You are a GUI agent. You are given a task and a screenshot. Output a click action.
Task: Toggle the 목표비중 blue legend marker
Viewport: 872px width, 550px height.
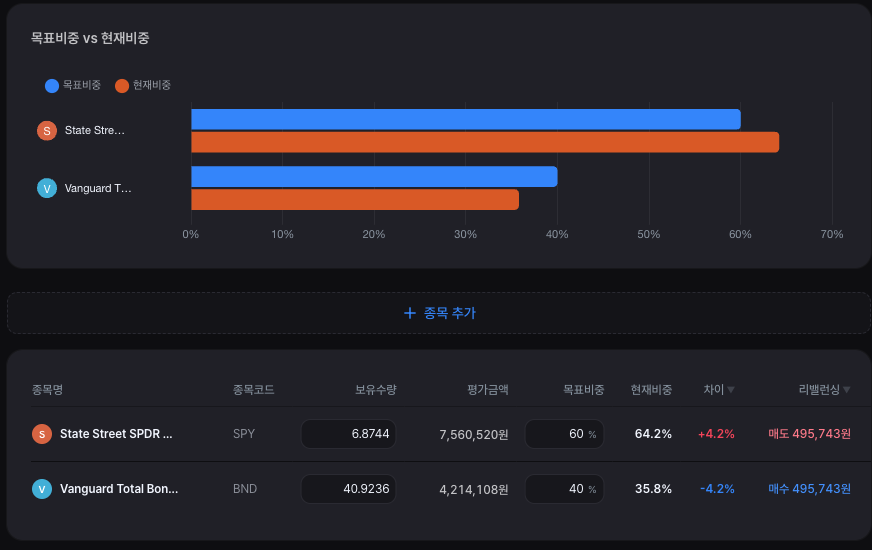[52, 86]
